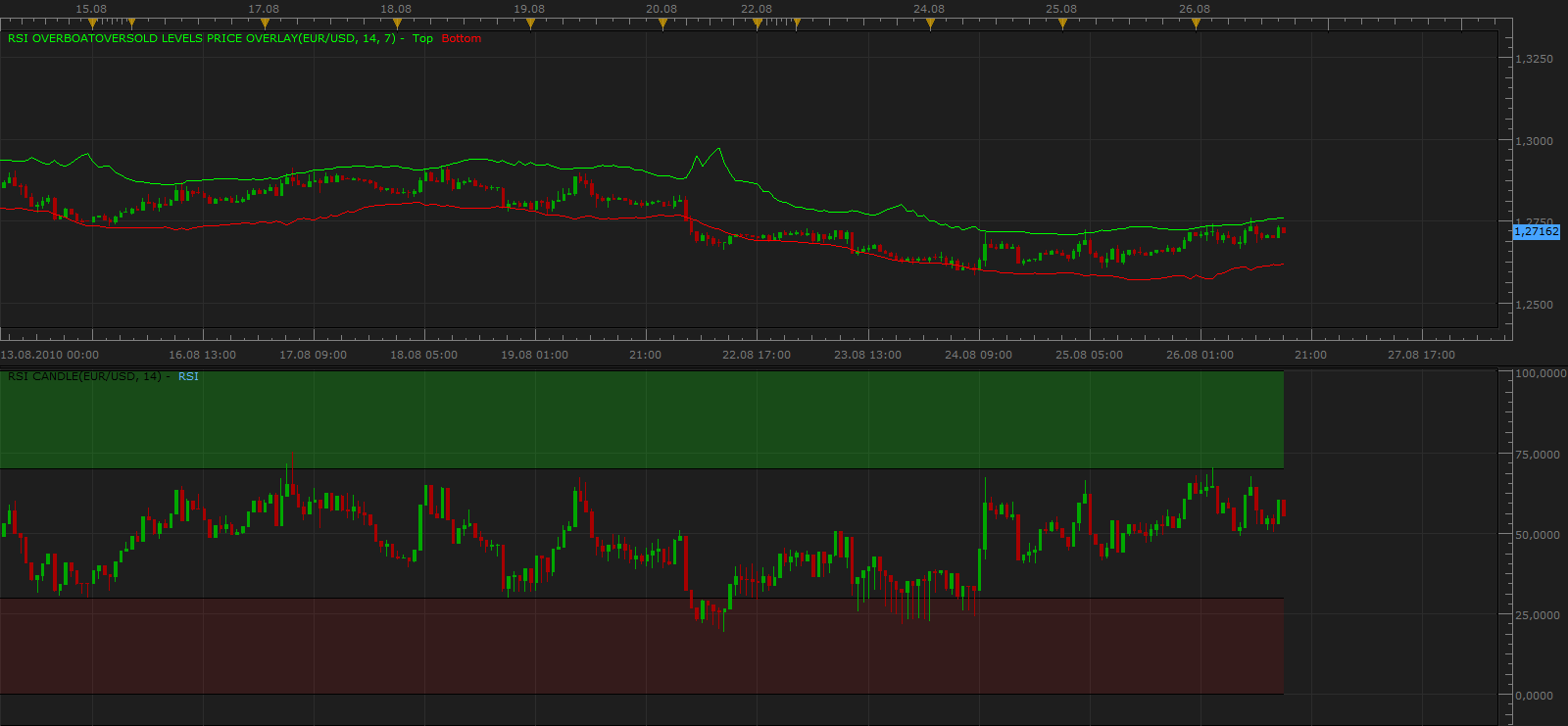Click the 21:00 label after 26.08 01:00
Image resolution: width=1568 pixels, height=726 pixels.
(x=1310, y=355)
